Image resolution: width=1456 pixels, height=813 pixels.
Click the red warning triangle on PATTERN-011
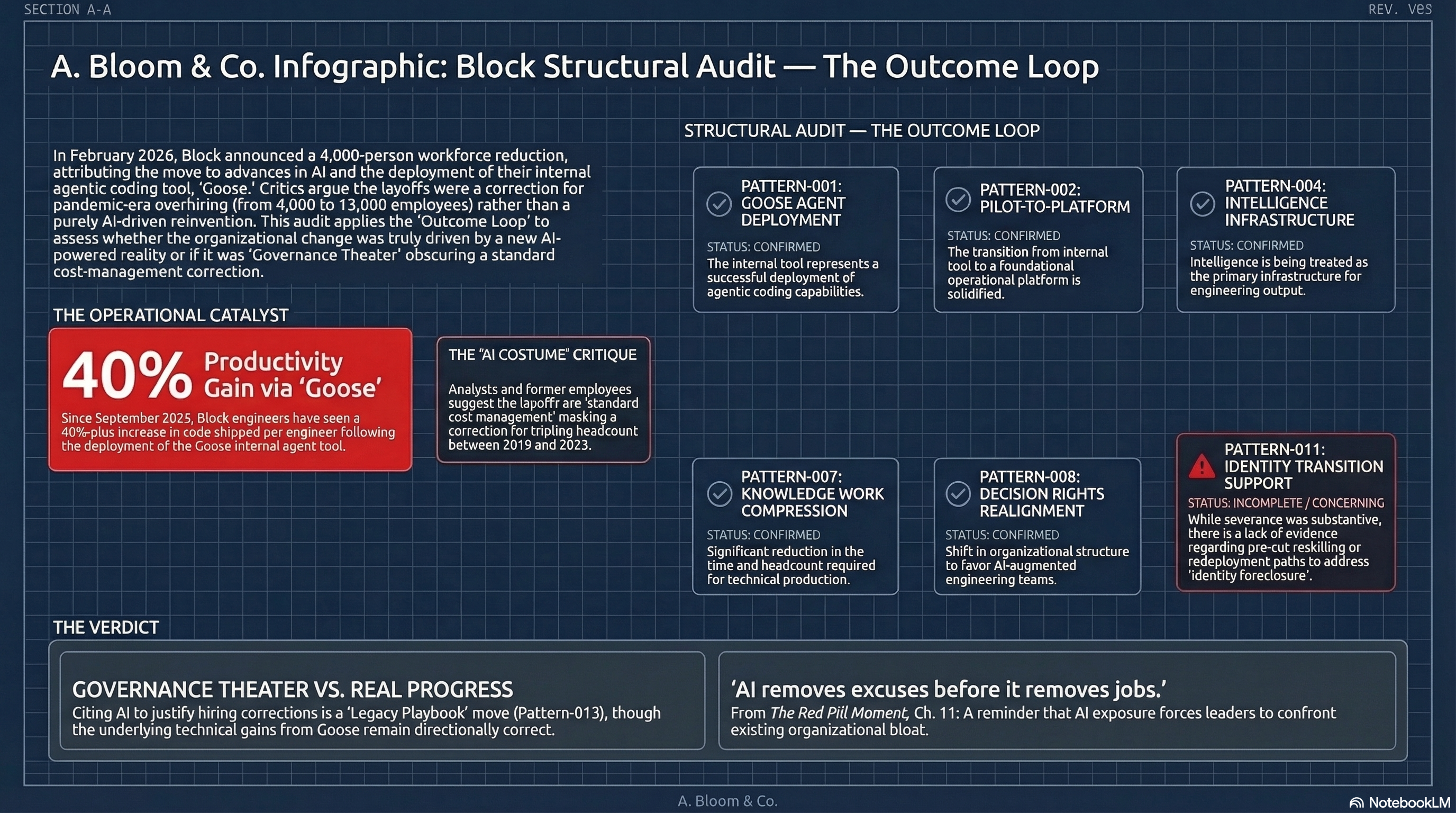(1202, 467)
